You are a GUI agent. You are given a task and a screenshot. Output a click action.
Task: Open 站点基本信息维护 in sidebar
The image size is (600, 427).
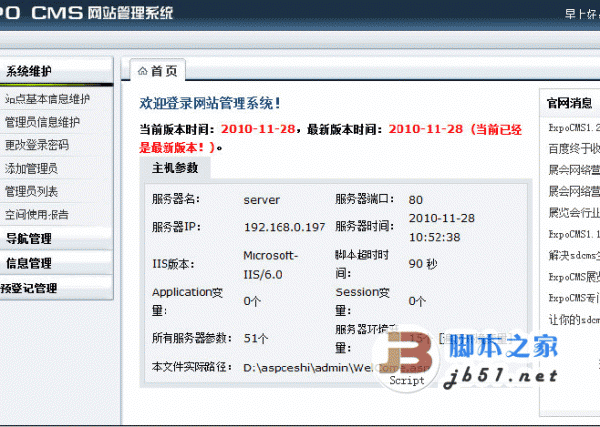pos(47,99)
